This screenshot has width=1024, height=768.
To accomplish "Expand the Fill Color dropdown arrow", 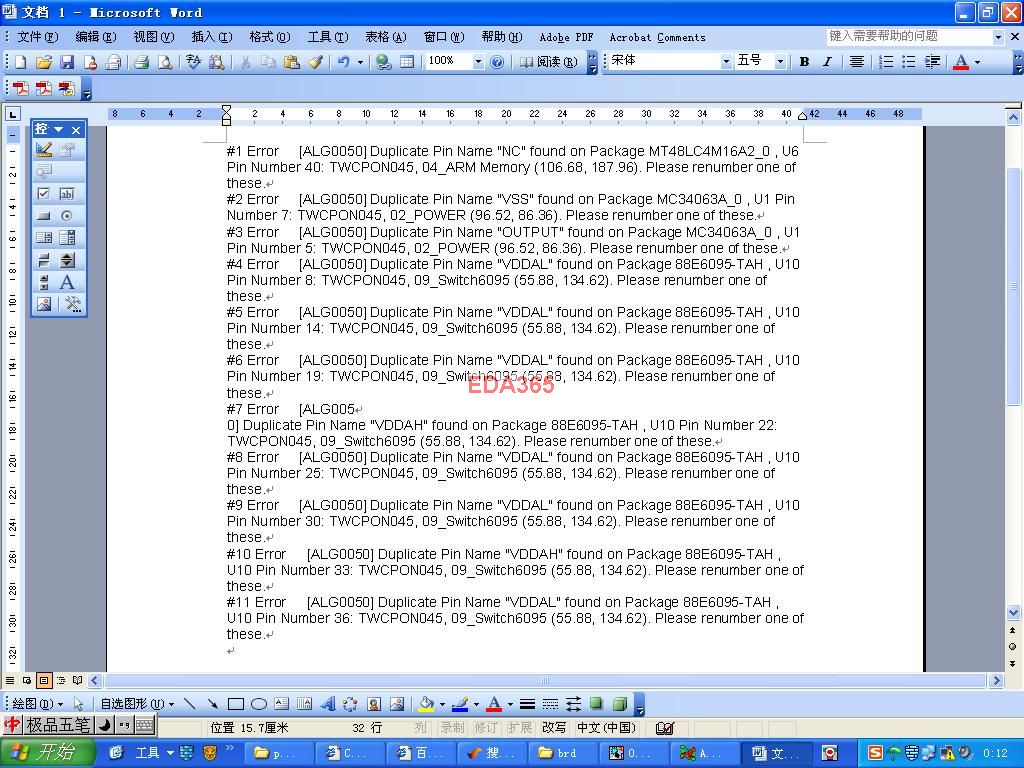I will click(442, 704).
